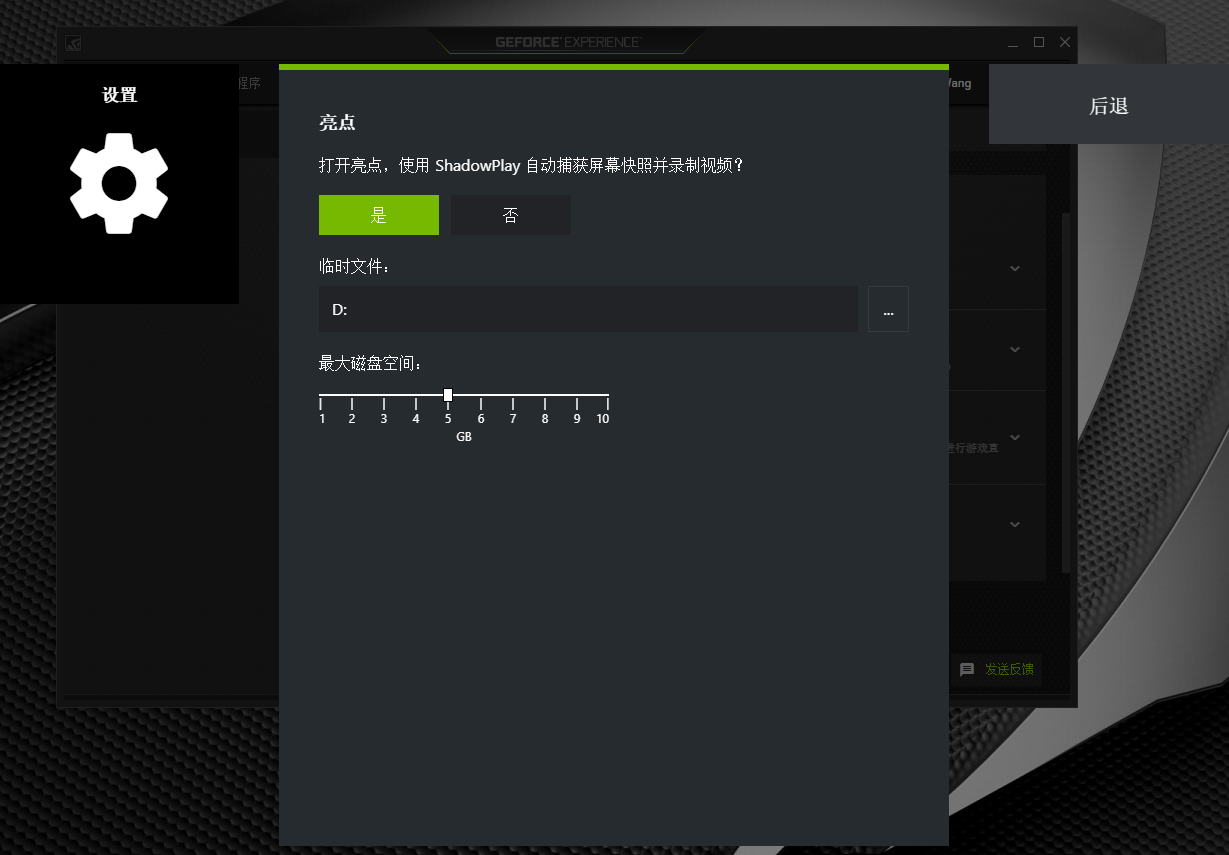Expand the bottom-most section chevron
This screenshot has height=855, width=1229.
1015,524
